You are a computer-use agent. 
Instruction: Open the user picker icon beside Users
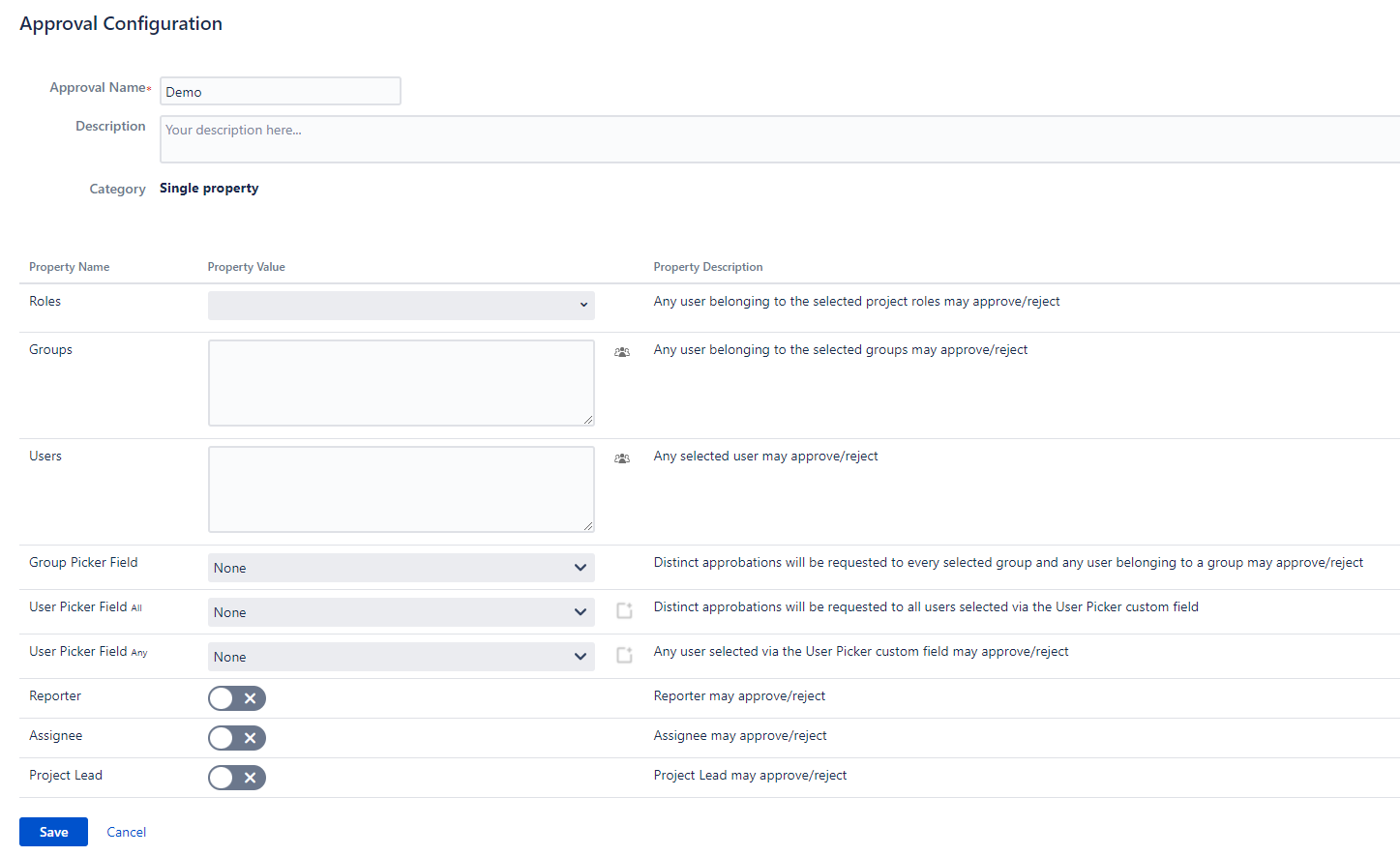(622, 458)
